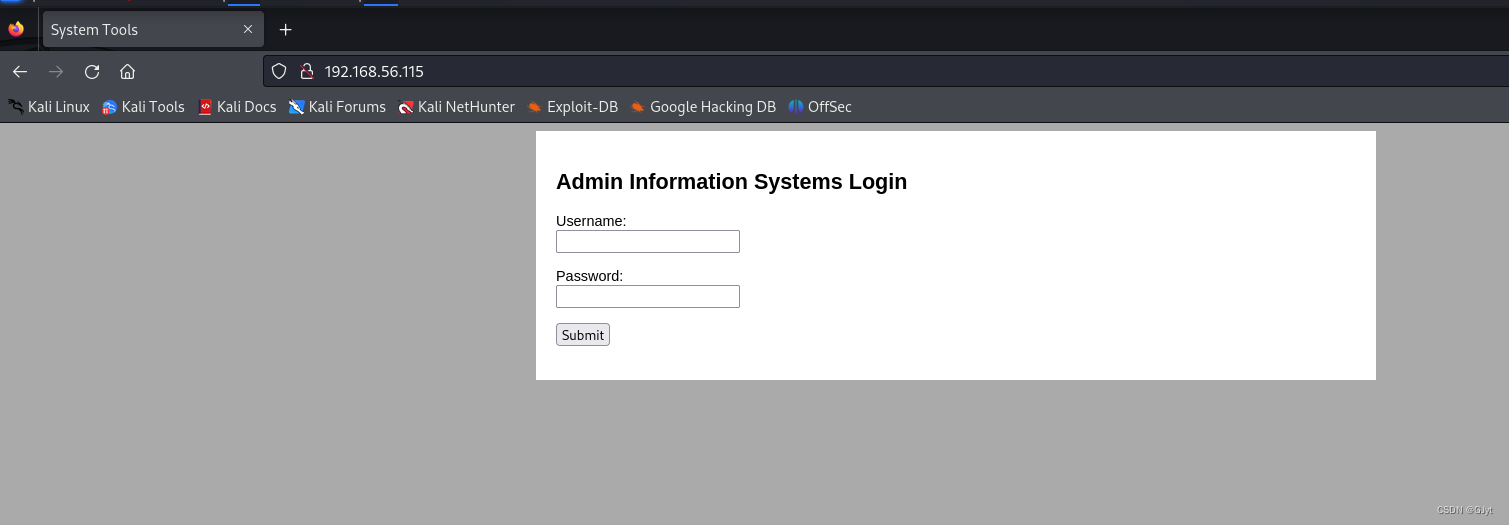Reload the current page
This screenshot has width=1509, height=525.
(92, 71)
